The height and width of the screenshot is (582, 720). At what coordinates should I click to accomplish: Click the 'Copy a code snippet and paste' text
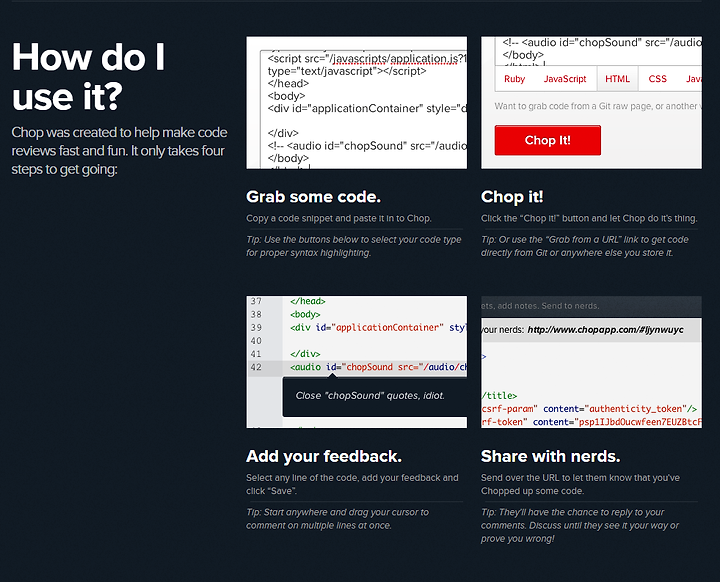[339, 218]
